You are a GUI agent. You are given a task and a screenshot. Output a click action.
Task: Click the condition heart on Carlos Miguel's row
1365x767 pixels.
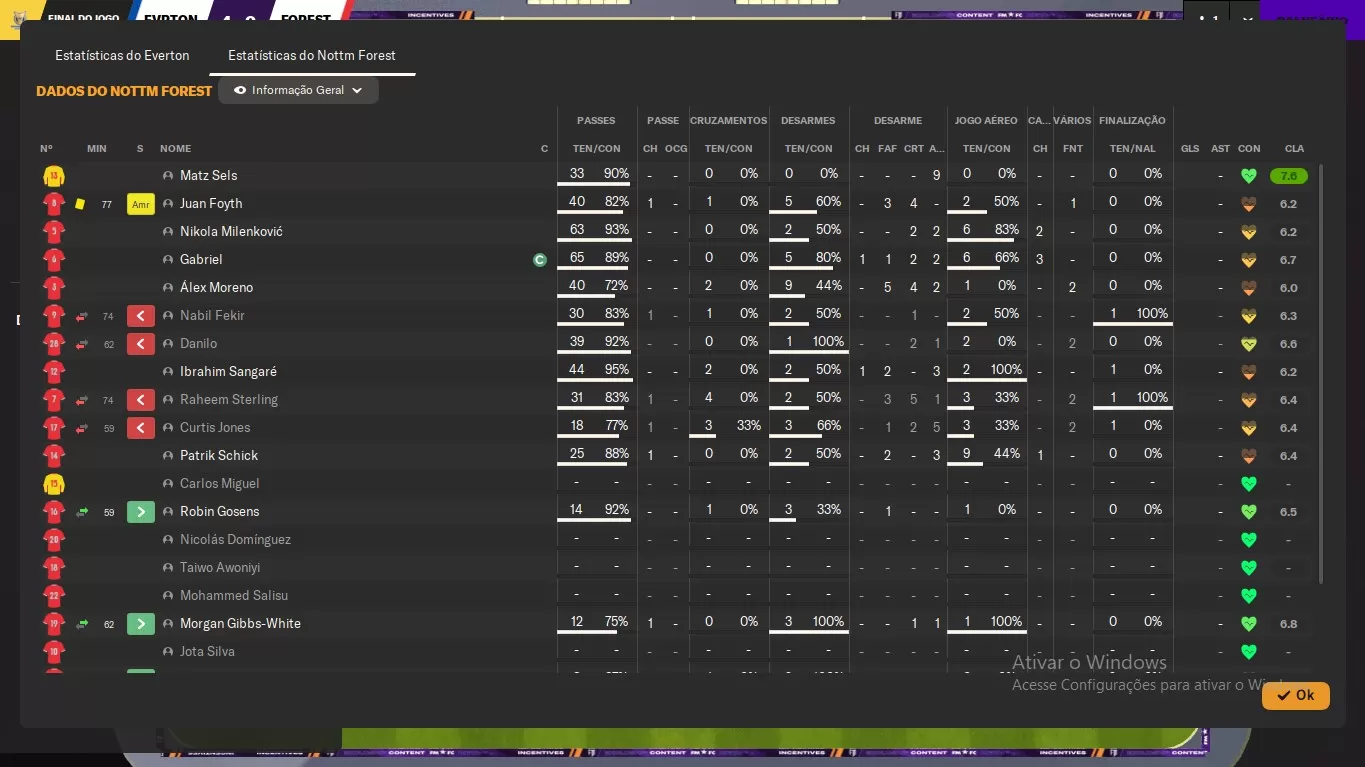coord(1248,484)
